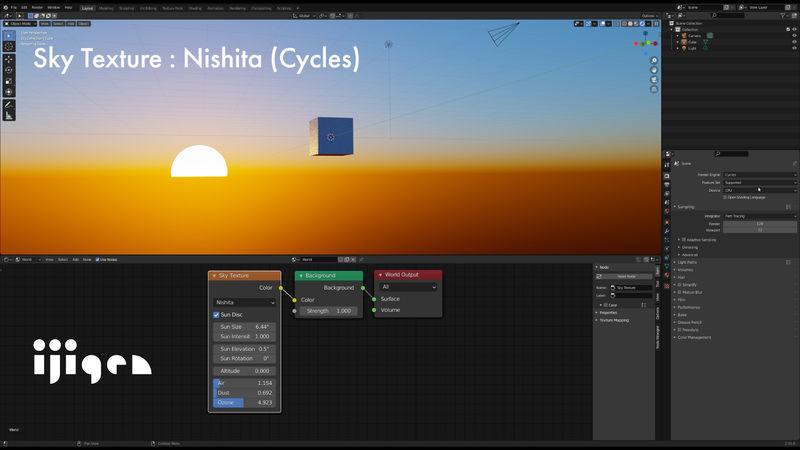This screenshot has height=450, width=800.
Task: Switch perspective/orthographic grid icon
Action: (x=654, y=89)
